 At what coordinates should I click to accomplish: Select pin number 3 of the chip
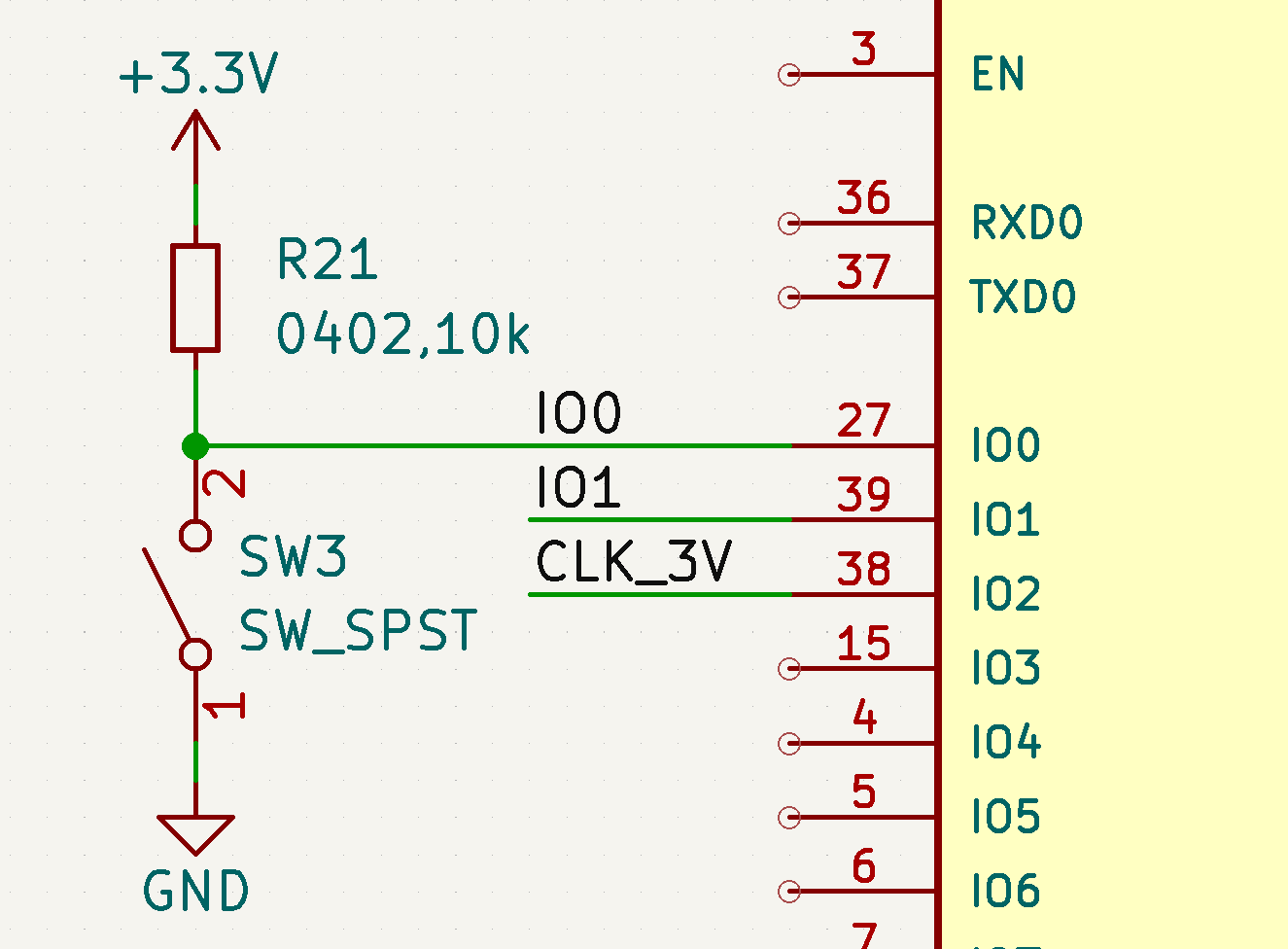click(864, 49)
